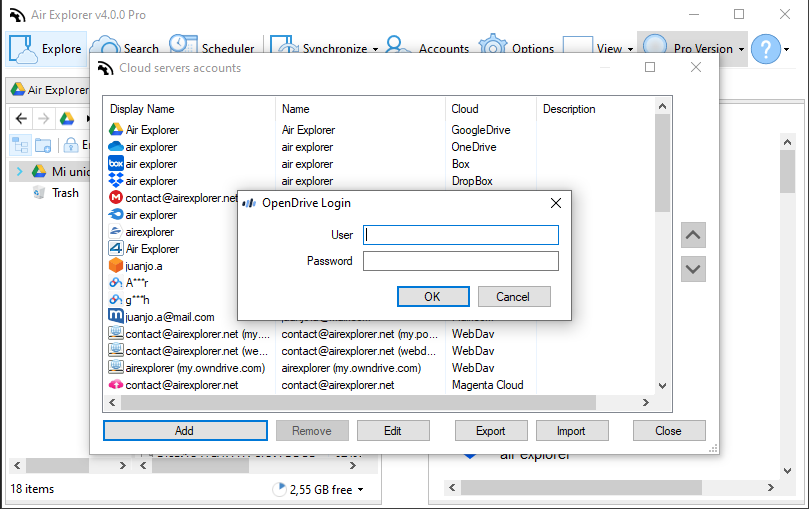The height and width of the screenshot is (509, 809).
Task: Select Trash in the folder tree
Action: (65, 193)
